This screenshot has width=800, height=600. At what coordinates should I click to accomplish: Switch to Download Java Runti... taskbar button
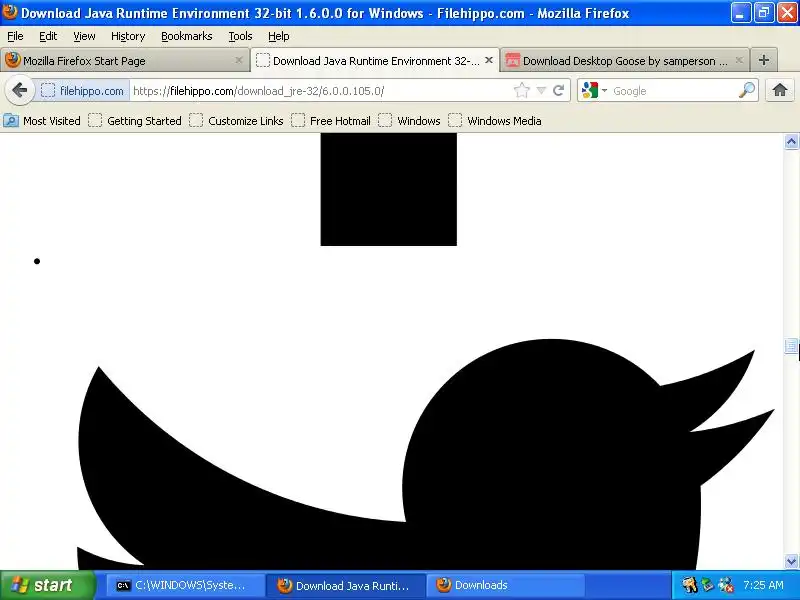(x=347, y=585)
